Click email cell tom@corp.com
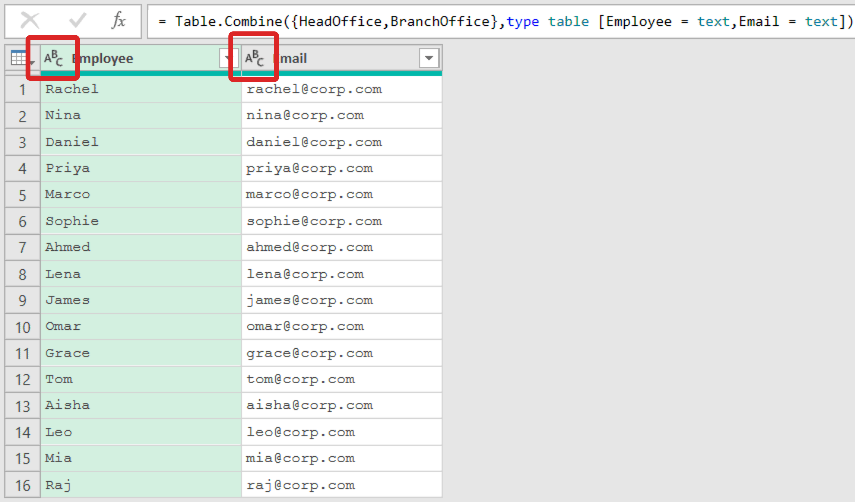 pos(341,379)
